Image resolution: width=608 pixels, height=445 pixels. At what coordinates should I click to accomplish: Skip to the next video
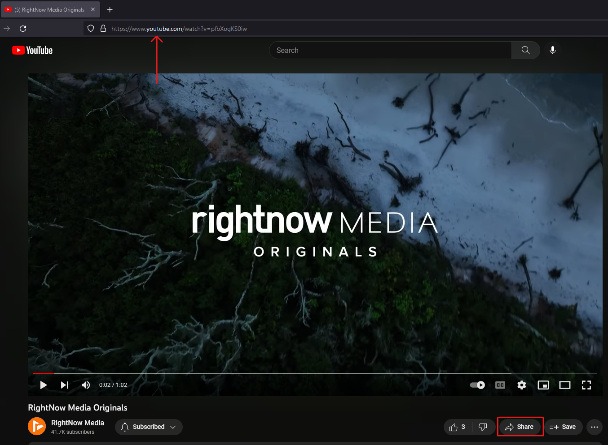click(x=64, y=385)
